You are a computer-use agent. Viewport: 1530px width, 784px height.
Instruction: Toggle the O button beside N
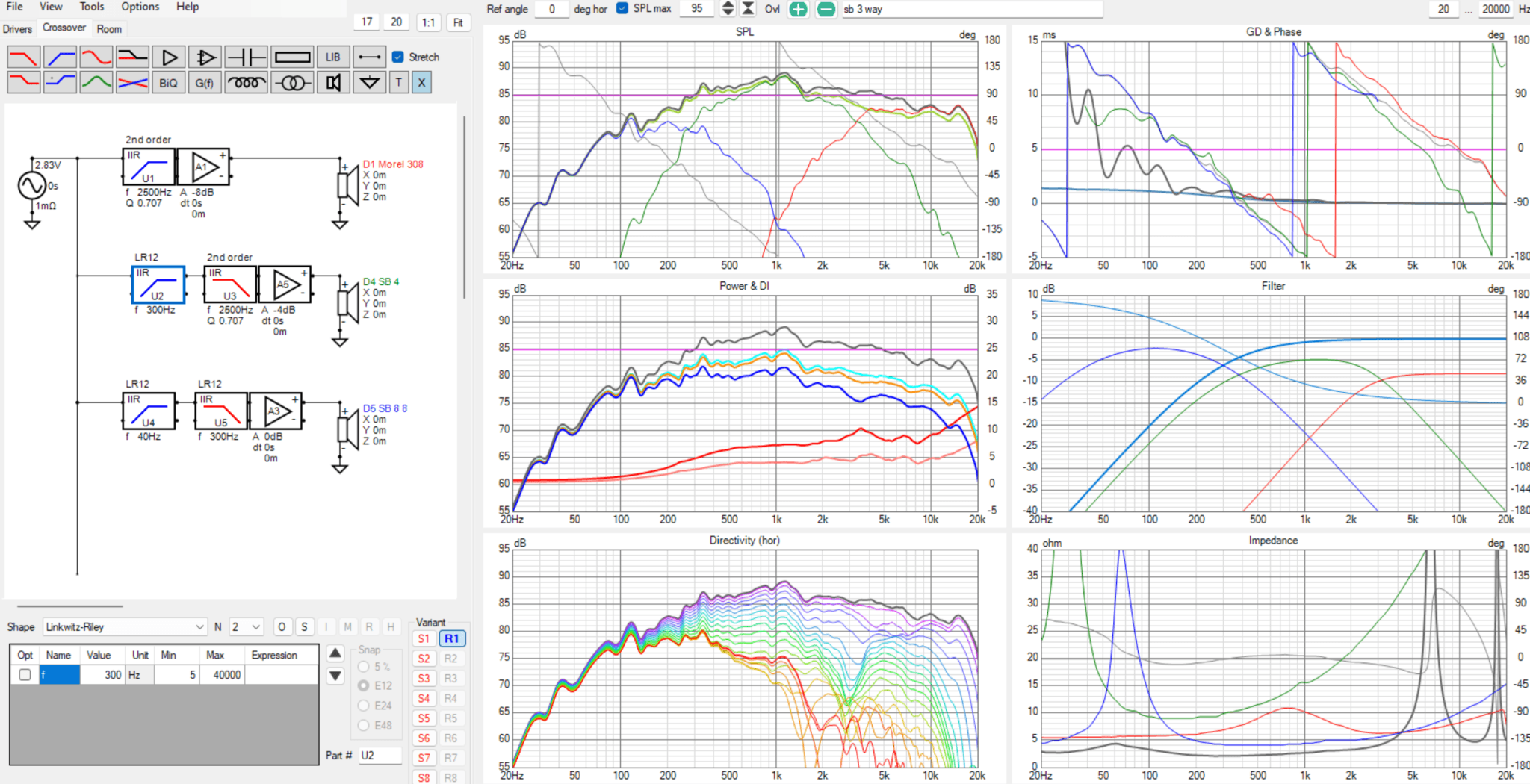coord(282,626)
